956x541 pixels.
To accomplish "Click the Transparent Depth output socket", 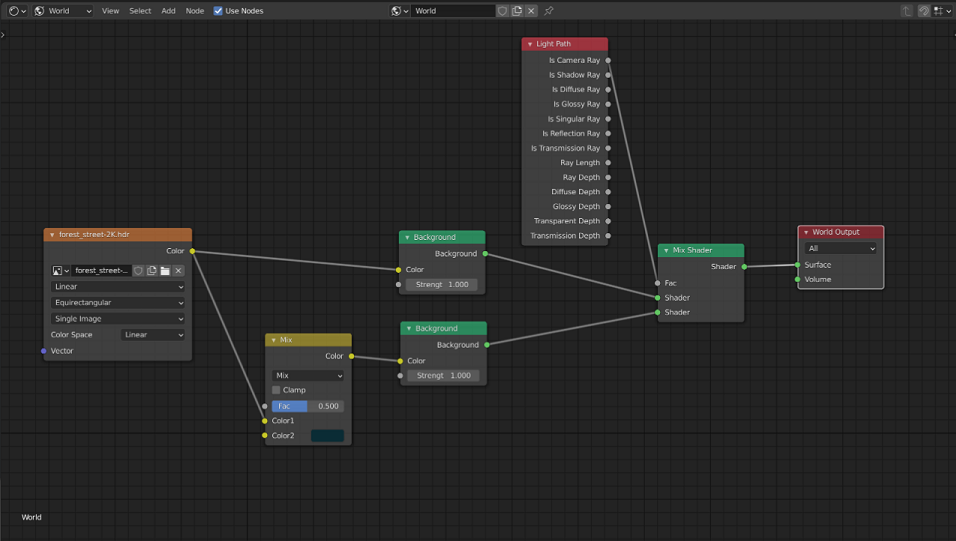I will tap(608, 221).
